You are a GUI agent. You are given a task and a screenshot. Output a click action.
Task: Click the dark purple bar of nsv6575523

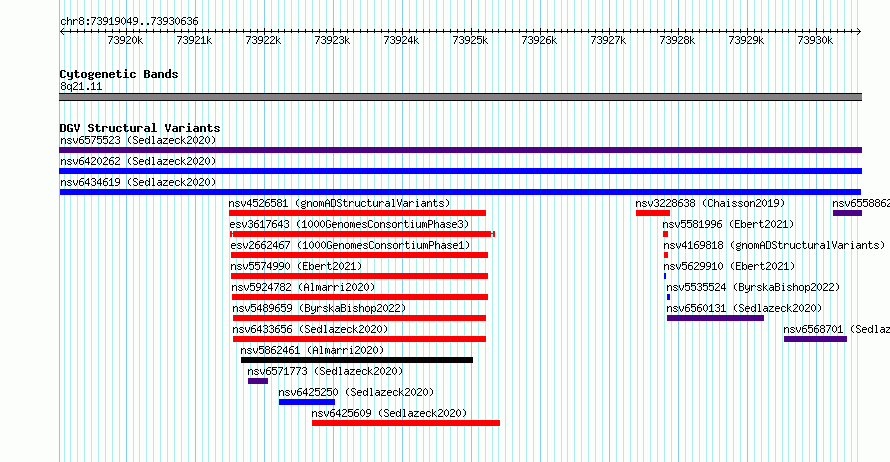click(460, 150)
